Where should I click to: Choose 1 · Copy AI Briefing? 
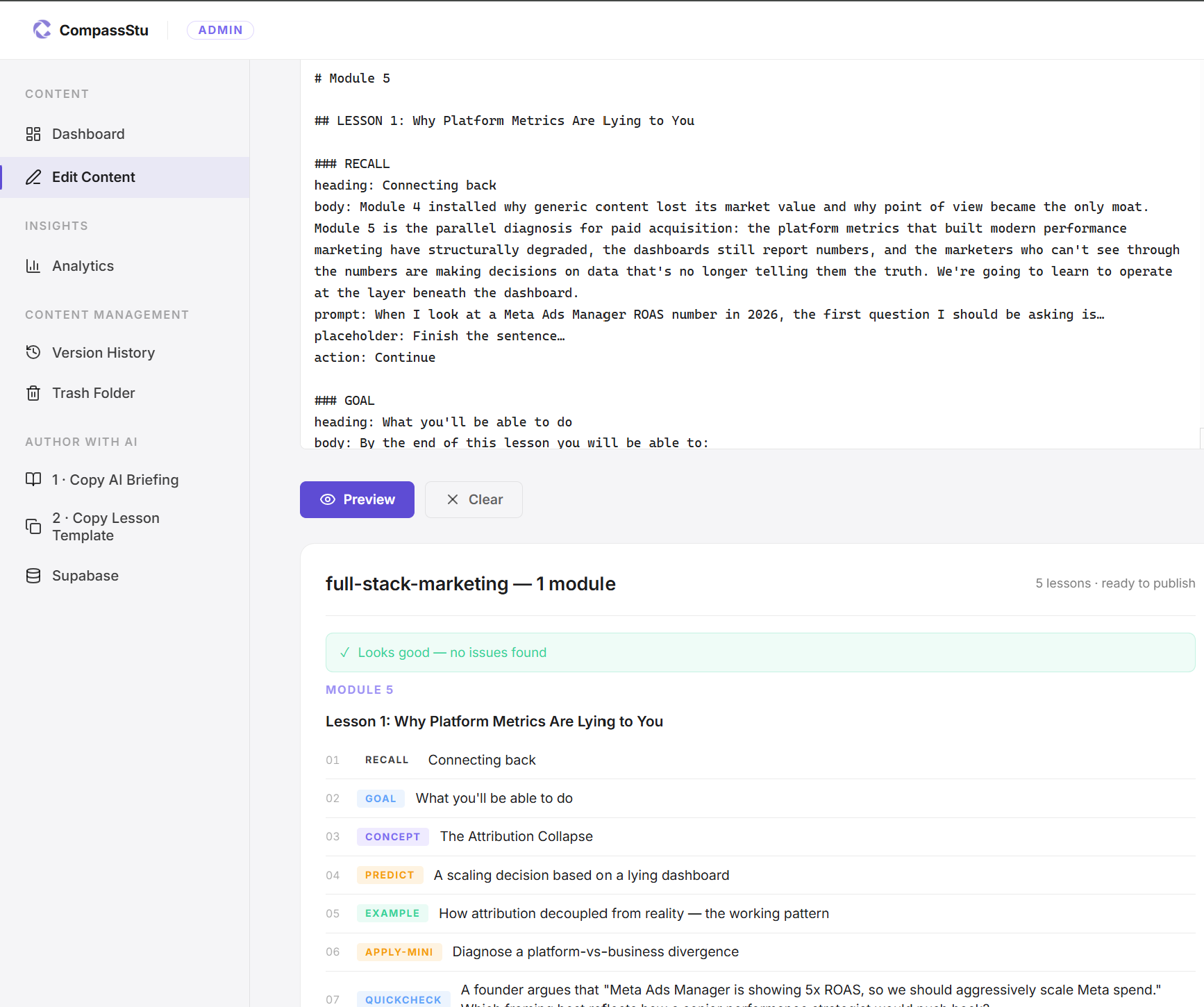pyautogui.click(x=125, y=479)
